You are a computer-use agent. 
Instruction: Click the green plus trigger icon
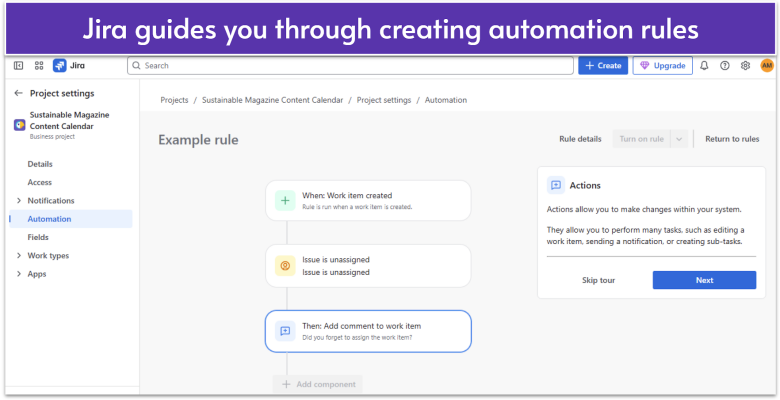(285, 200)
